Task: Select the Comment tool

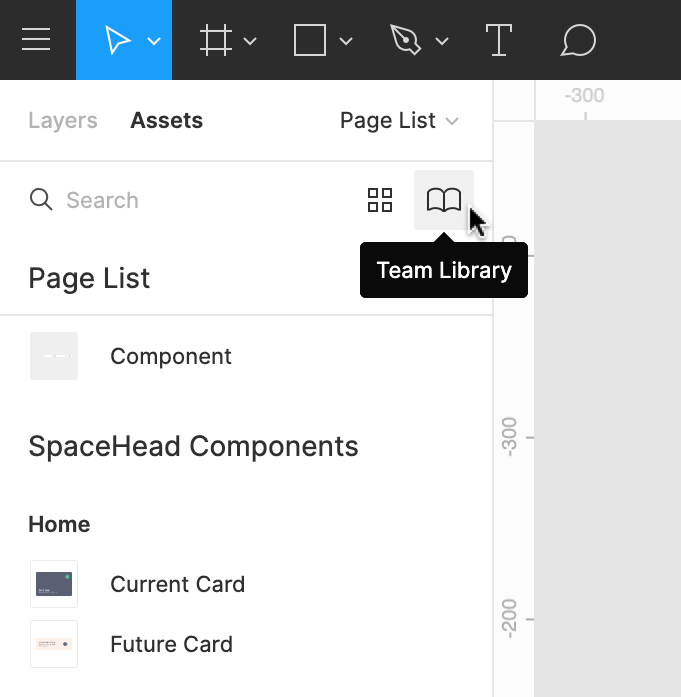Action: click(578, 40)
